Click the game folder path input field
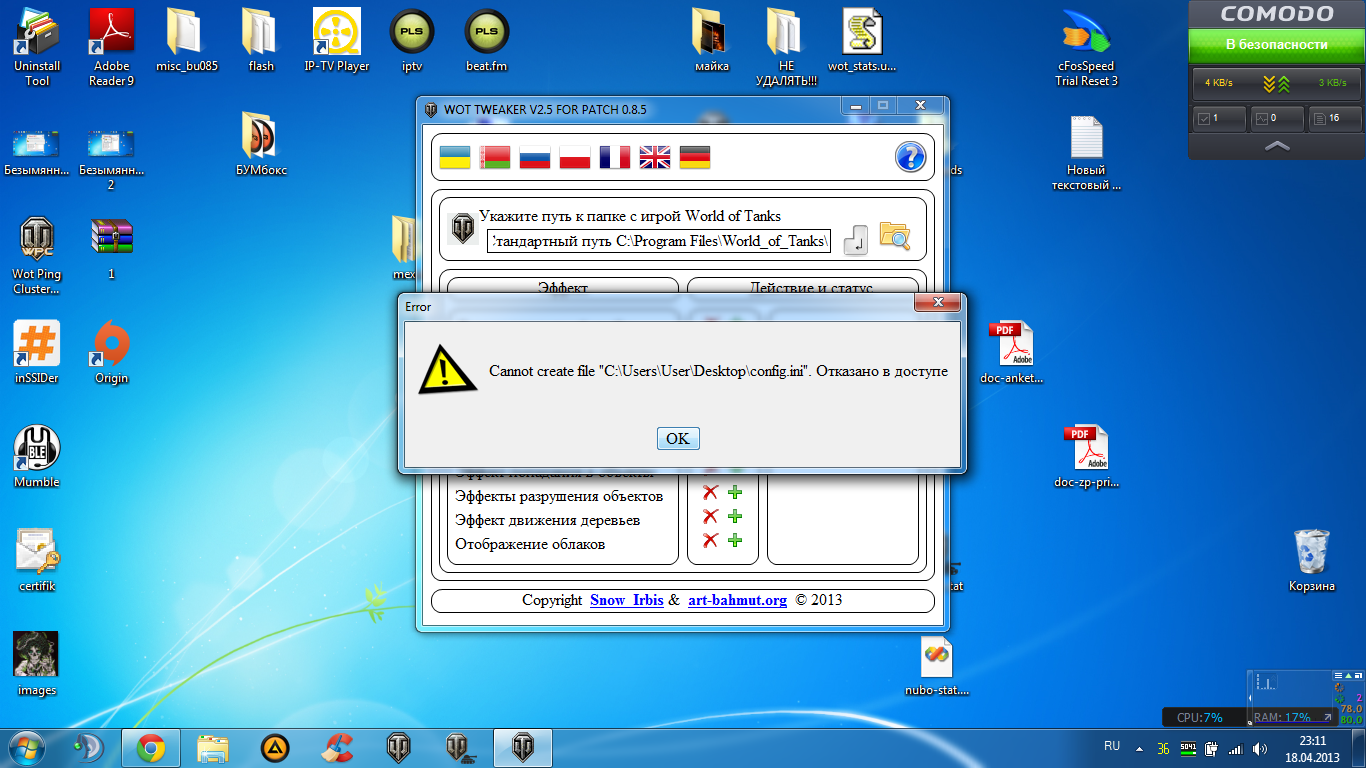Viewport: 1366px width, 768px height. point(659,241)
